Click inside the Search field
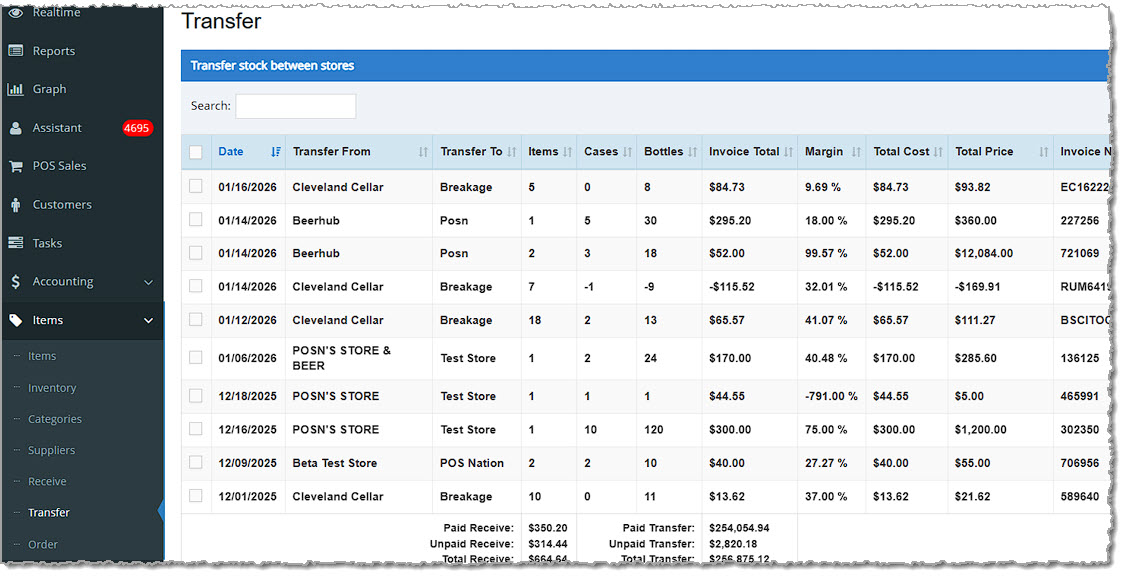 pyautogui.click(x=295, y=106)
